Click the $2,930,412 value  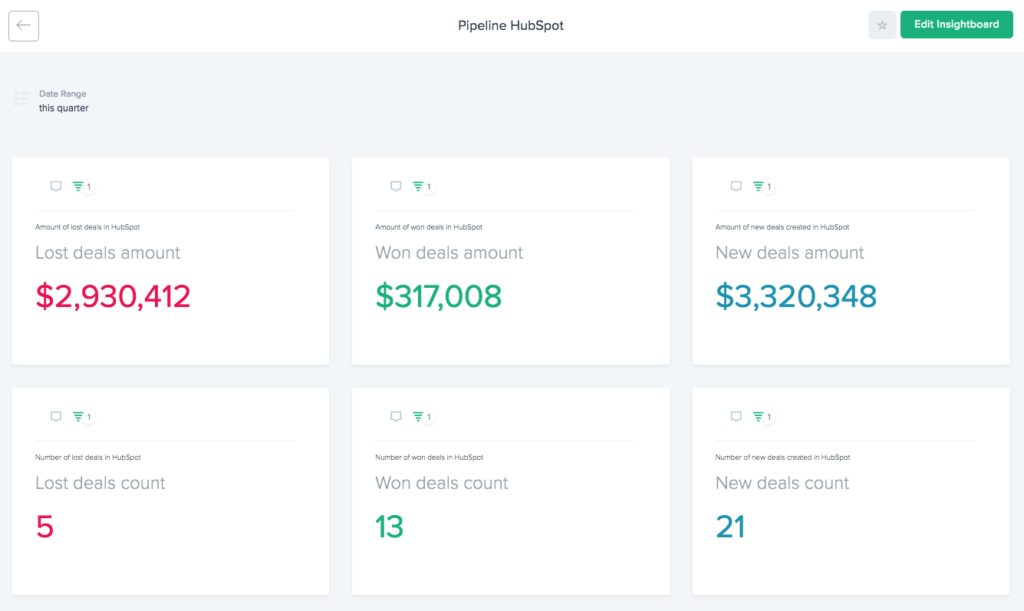(x=113, y=296)
